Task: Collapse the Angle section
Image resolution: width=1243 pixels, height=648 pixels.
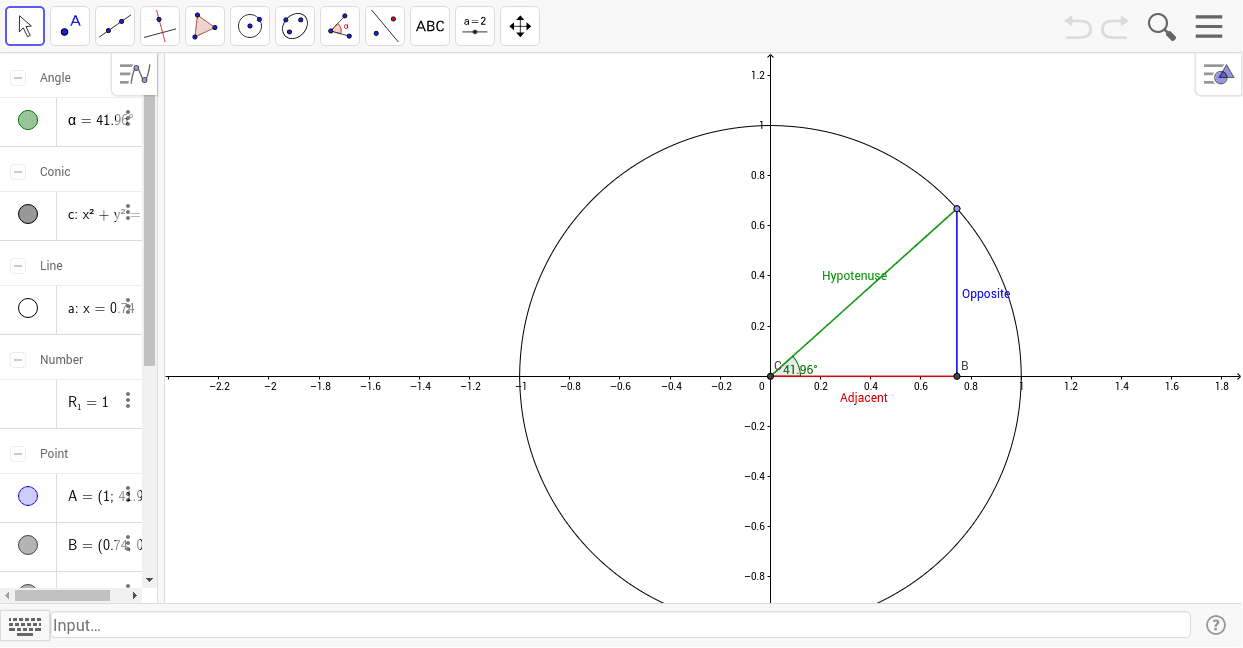Action: point(16,76)
